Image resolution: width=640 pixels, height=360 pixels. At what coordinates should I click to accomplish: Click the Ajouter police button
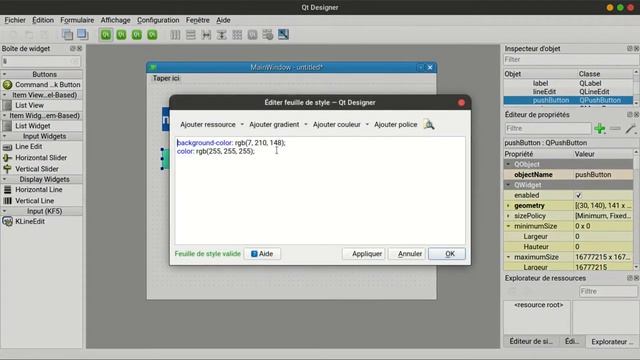(x=396, y=124)
